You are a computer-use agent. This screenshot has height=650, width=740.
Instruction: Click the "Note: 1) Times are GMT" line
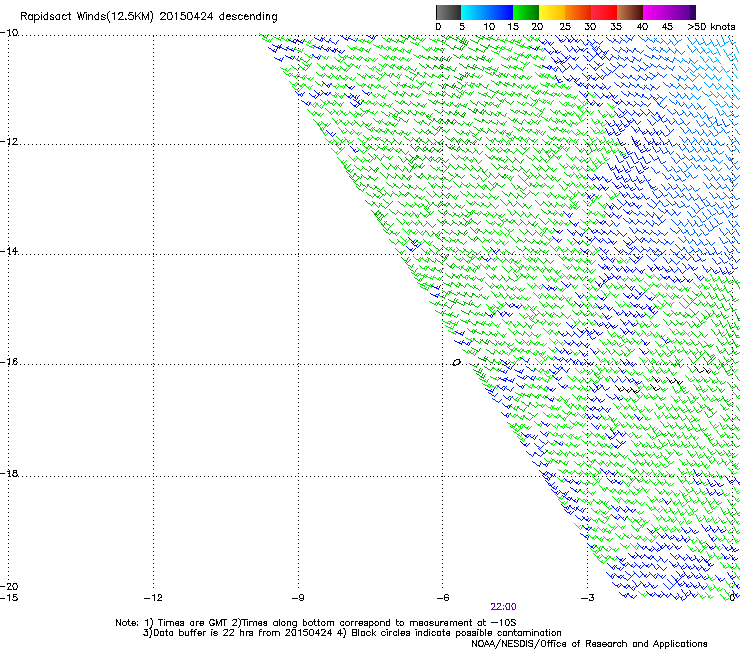click(x=316, y=623)
